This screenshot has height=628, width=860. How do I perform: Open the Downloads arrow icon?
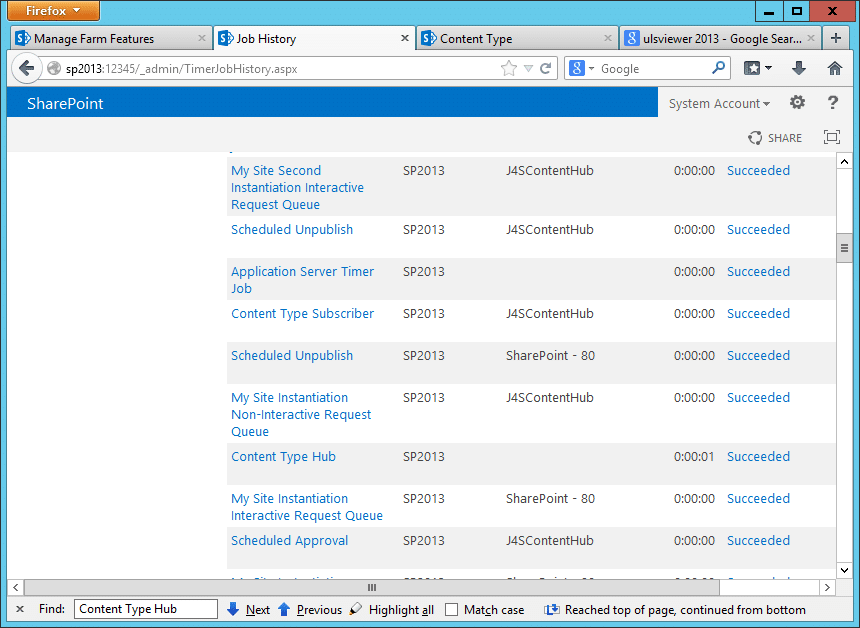(799, 68)
